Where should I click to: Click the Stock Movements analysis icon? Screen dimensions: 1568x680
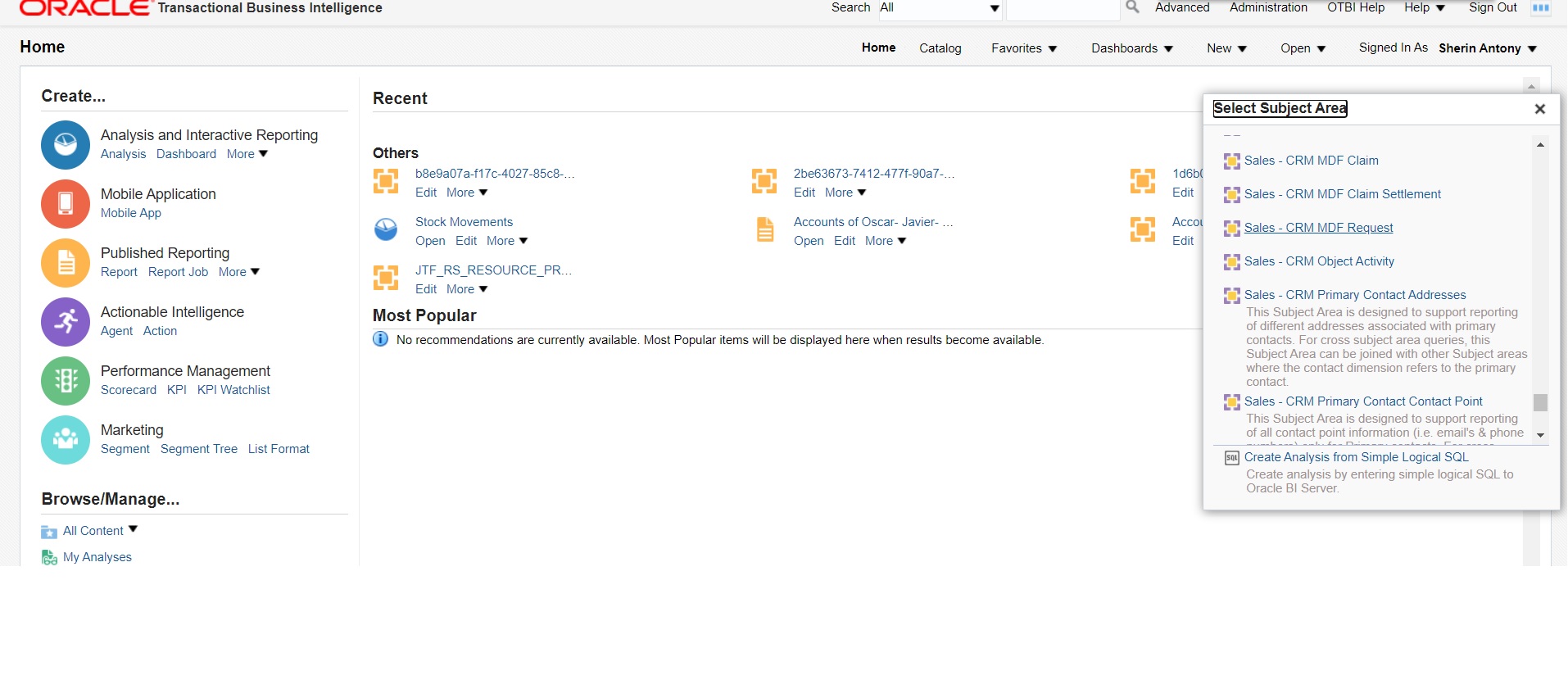pyautogui.click(x=386, y=229)
